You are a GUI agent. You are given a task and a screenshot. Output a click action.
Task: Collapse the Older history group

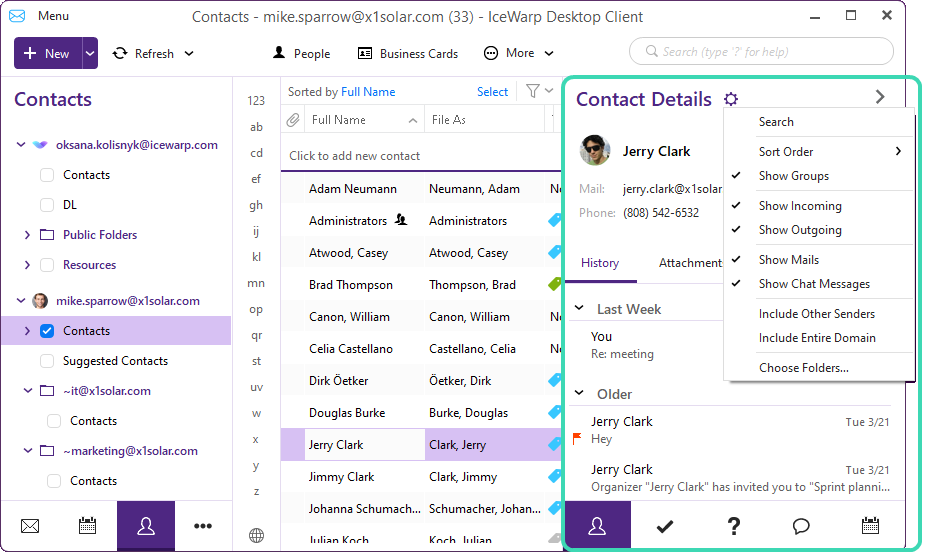coord(579,393)
